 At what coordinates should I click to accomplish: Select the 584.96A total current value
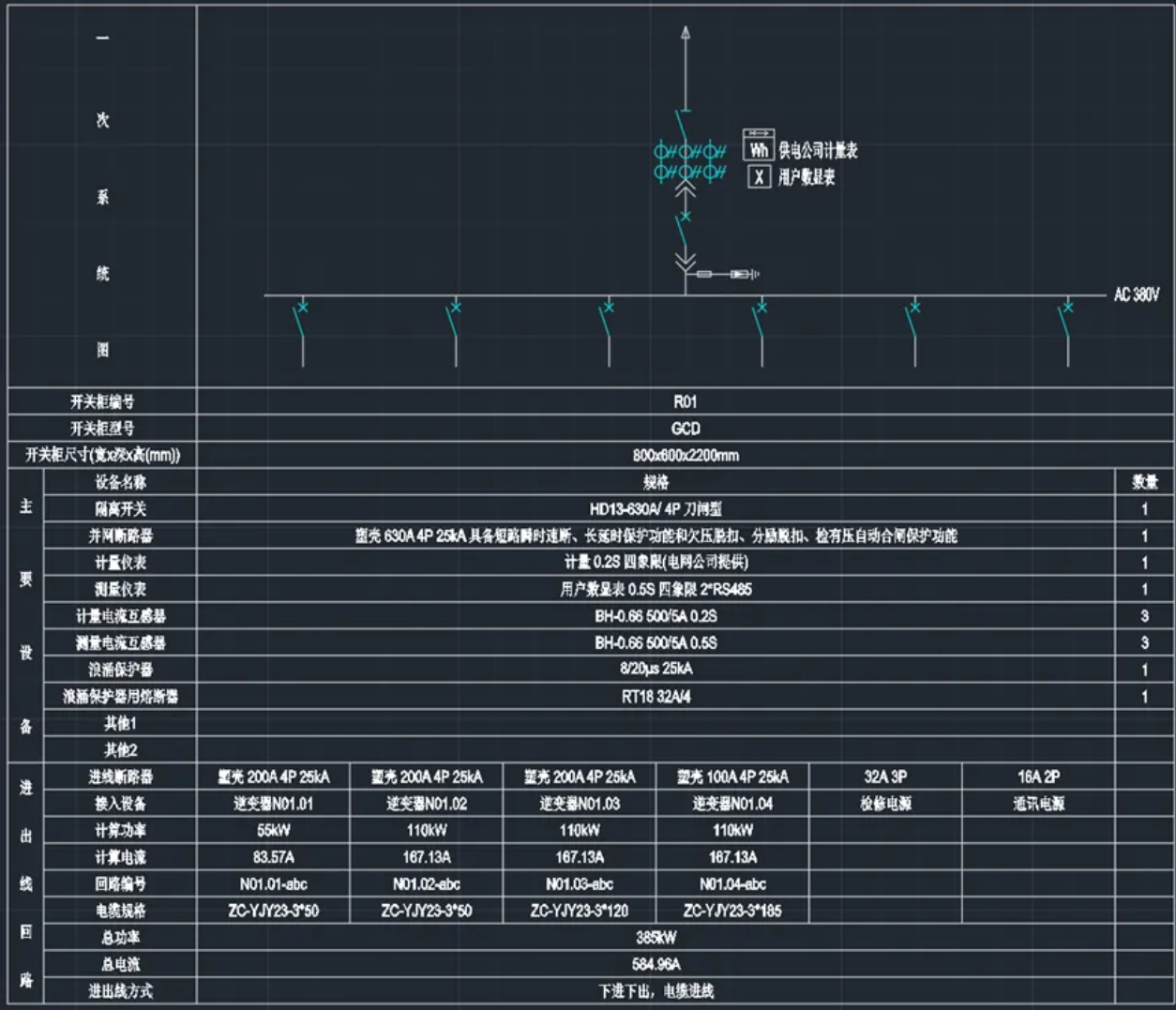[656, 964]
